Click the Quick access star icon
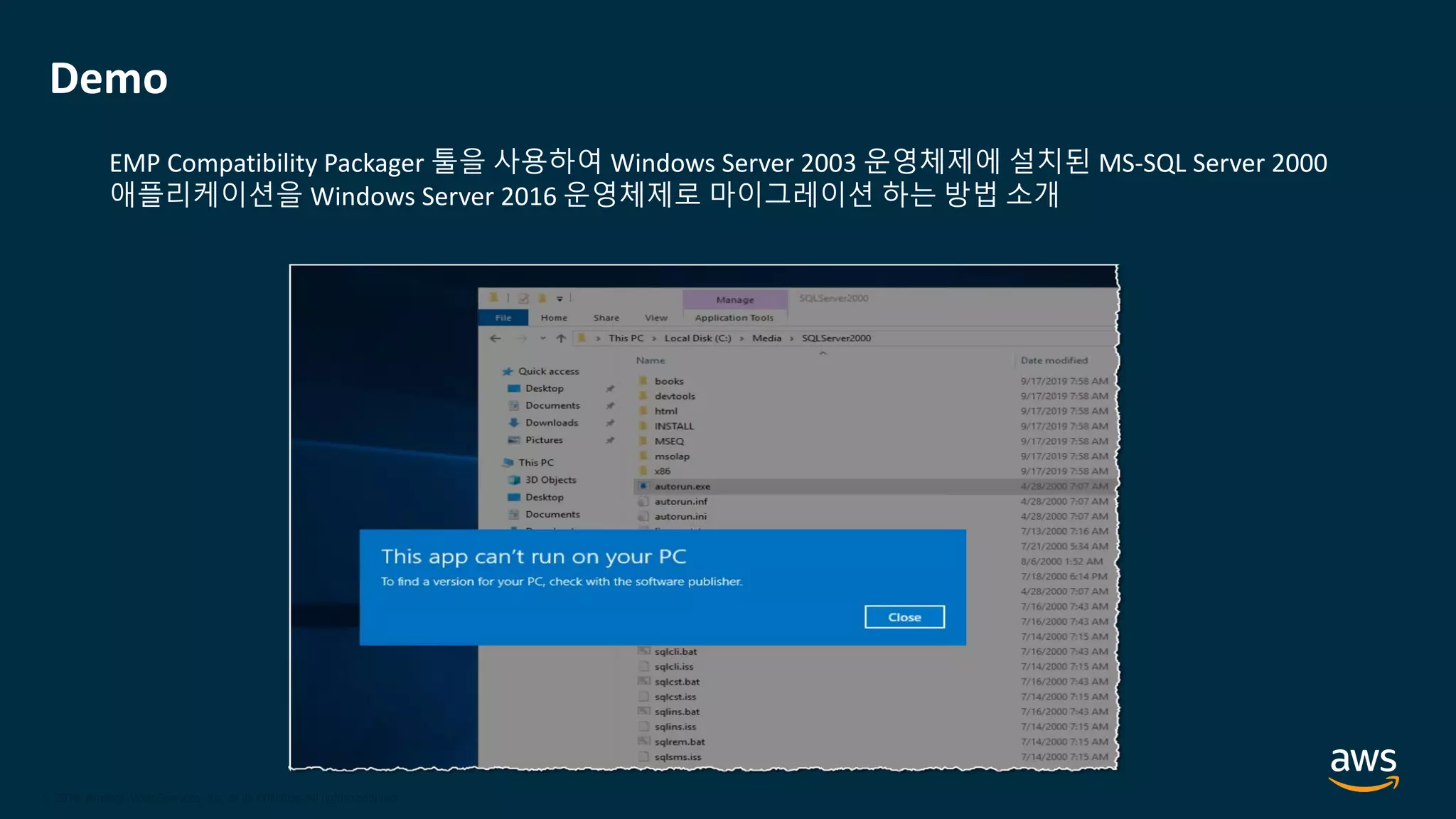 pos(508,371)
